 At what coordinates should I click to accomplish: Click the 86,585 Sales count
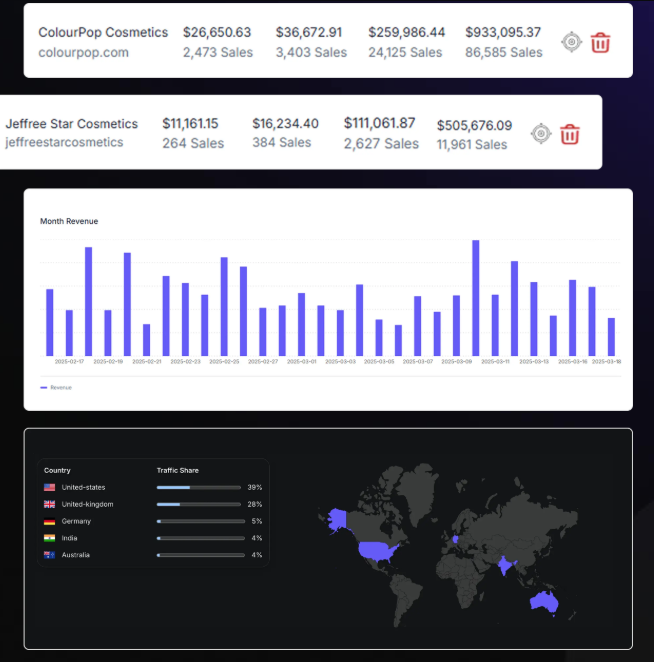(x=504, y=52)
